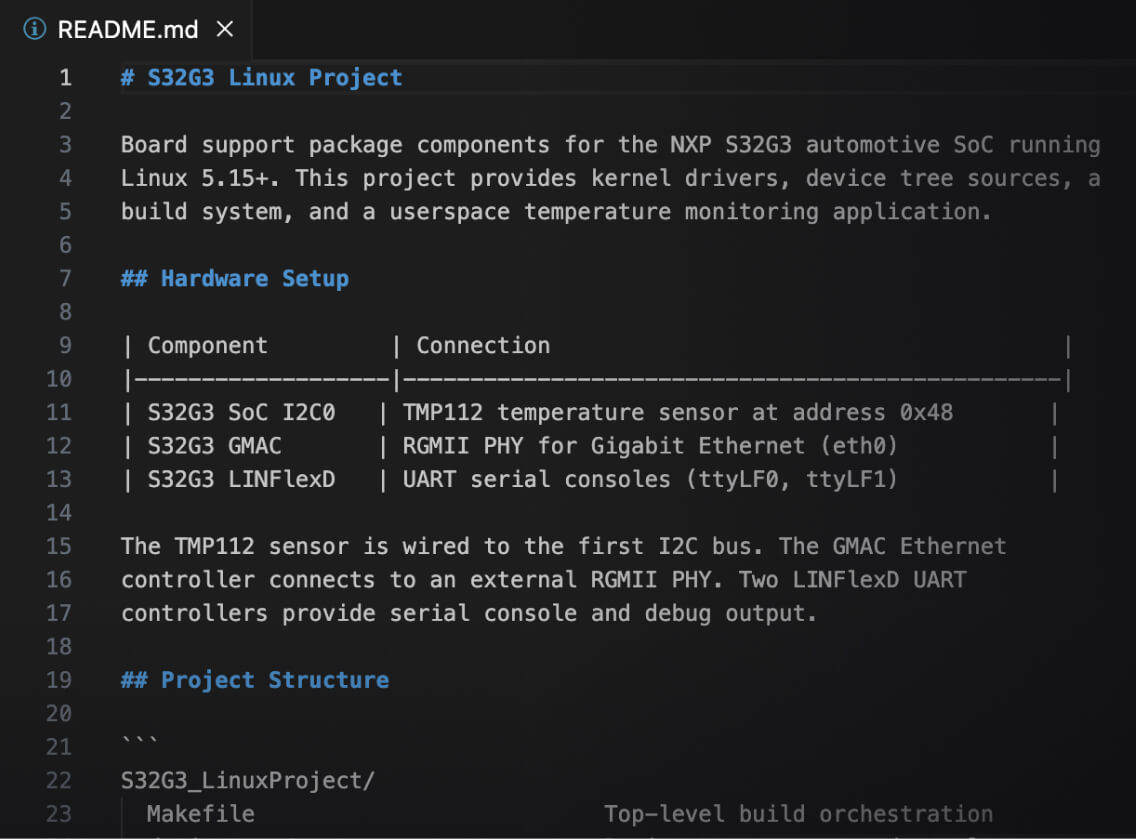Click line number 15 in gutter

pos(59,546)
